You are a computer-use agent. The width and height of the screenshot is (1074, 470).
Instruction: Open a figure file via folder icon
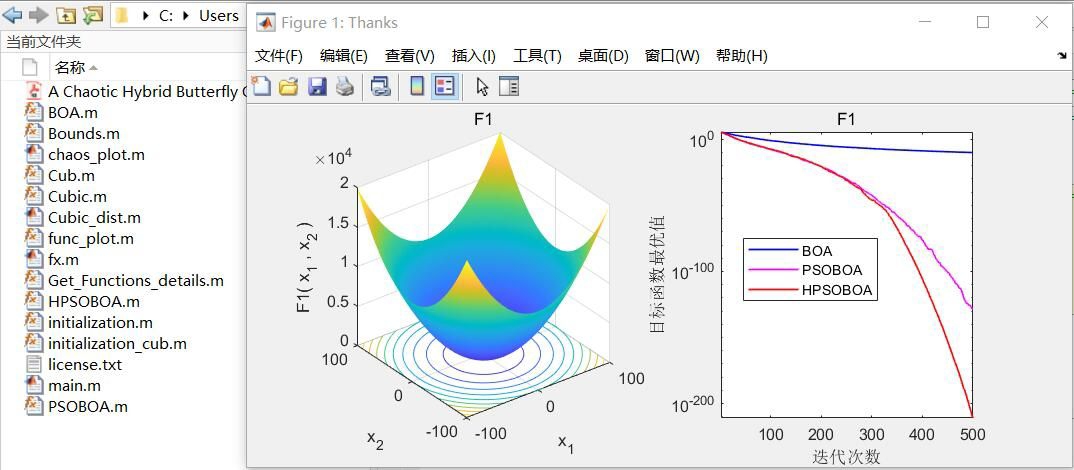[x=288, y=86]
